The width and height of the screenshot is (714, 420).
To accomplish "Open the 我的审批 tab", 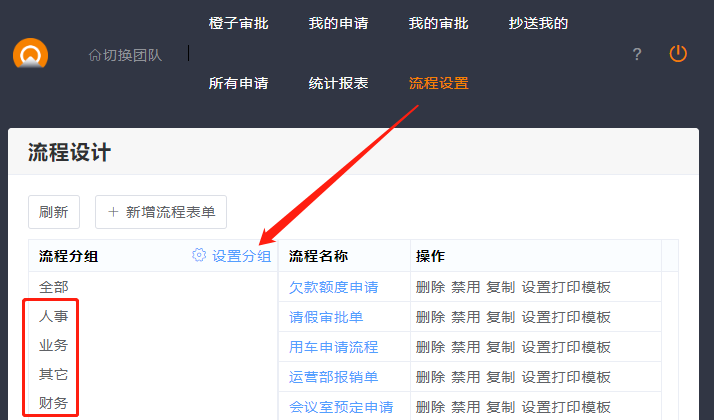I will (x=438, y=23).
